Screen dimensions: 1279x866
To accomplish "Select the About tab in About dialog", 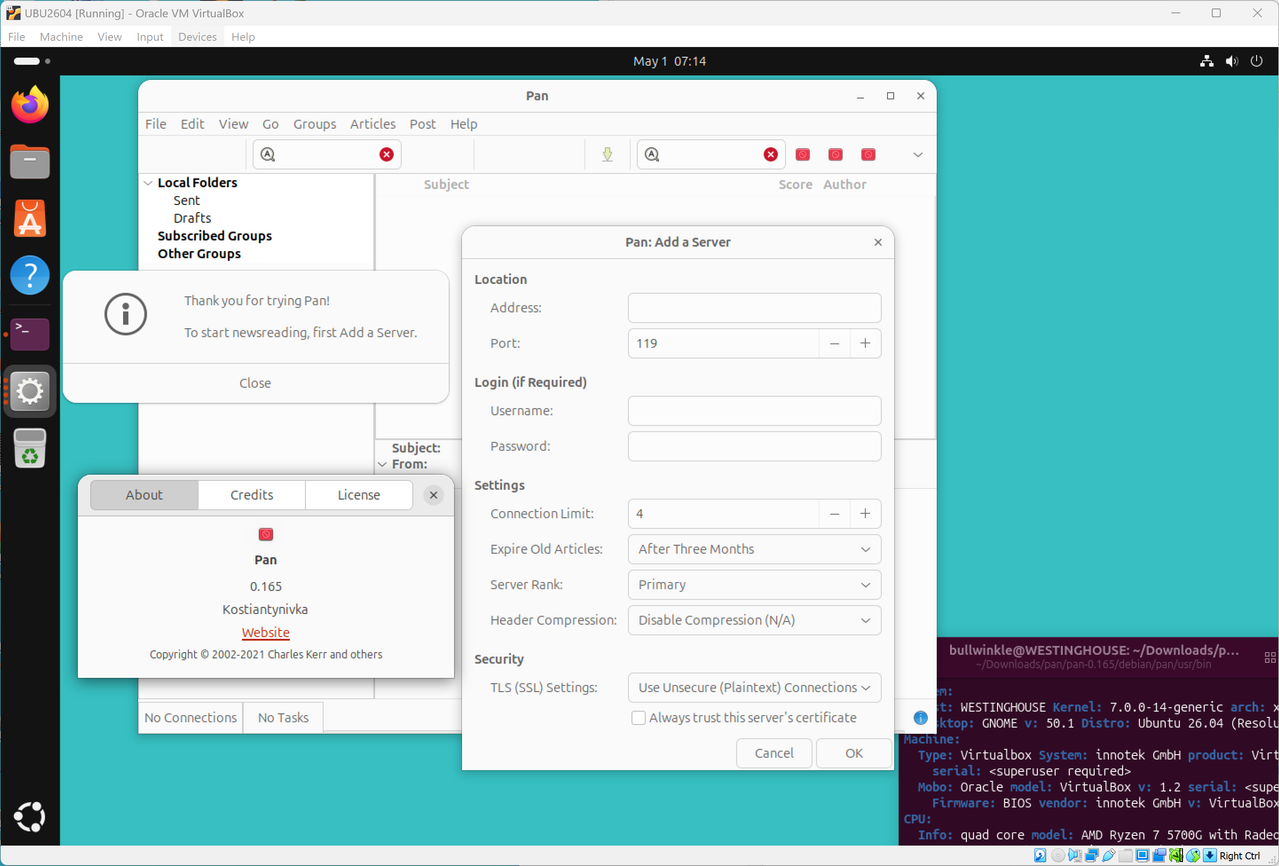I will [144, 495].
